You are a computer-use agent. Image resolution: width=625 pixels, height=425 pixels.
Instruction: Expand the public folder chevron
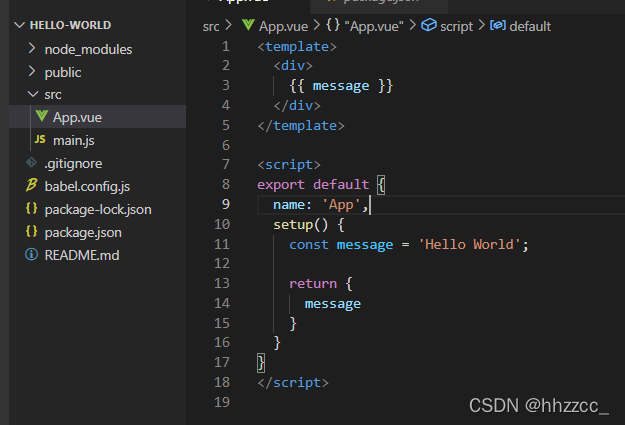point(32,72)
